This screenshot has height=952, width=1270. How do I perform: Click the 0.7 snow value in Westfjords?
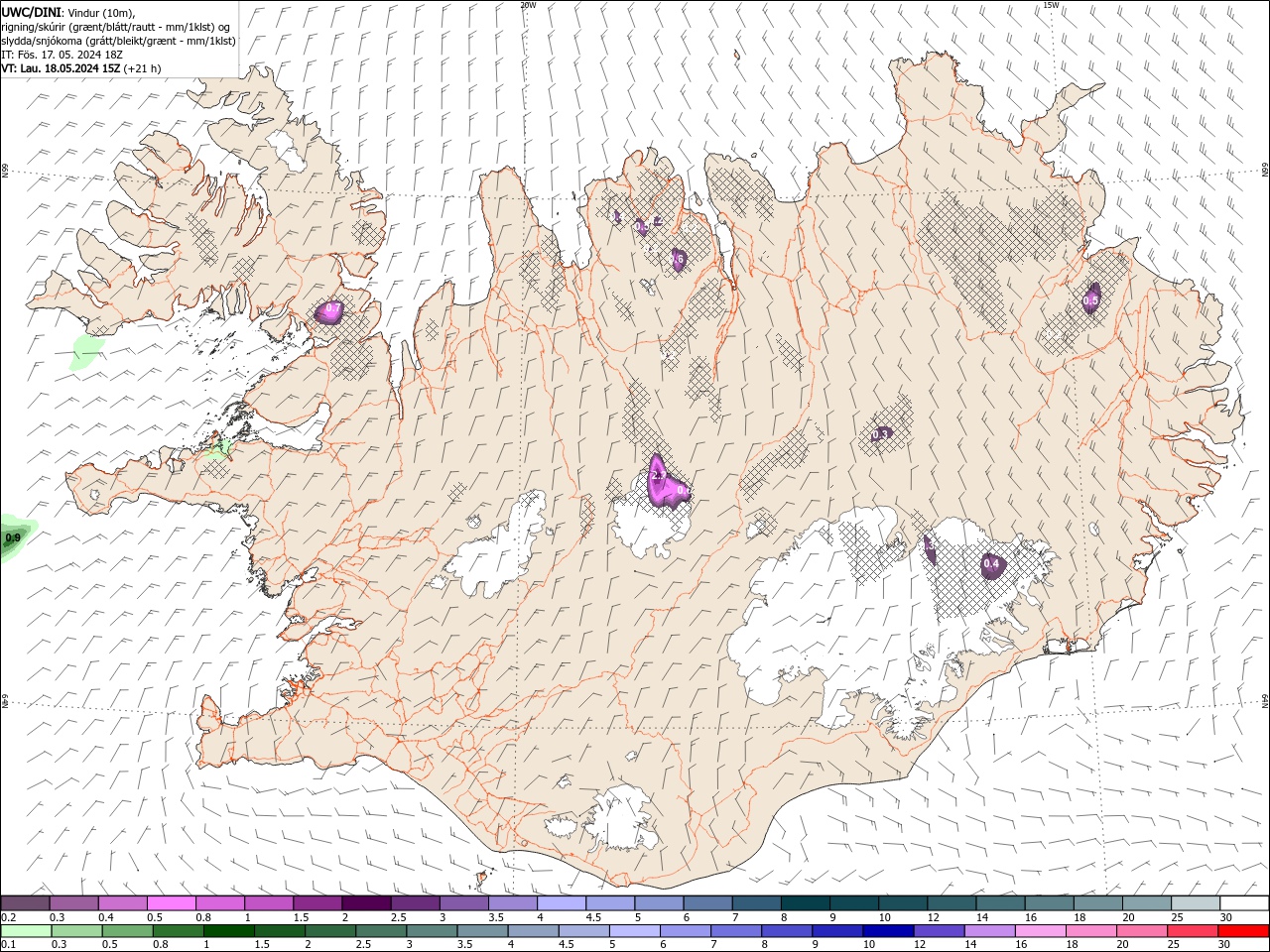coord(333,310)
